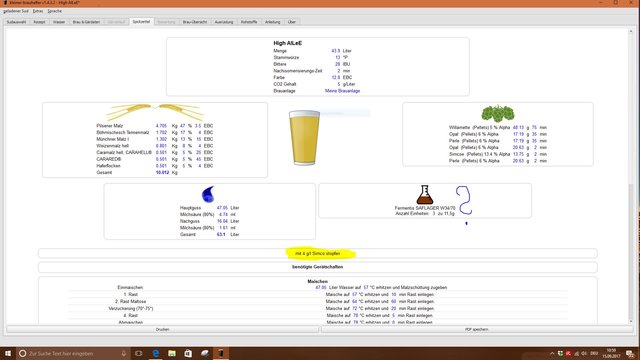The width and height of the screenshot is (640, 360).
Task: Open the Sudauswahl tab
Action: (x=16, y=22)
